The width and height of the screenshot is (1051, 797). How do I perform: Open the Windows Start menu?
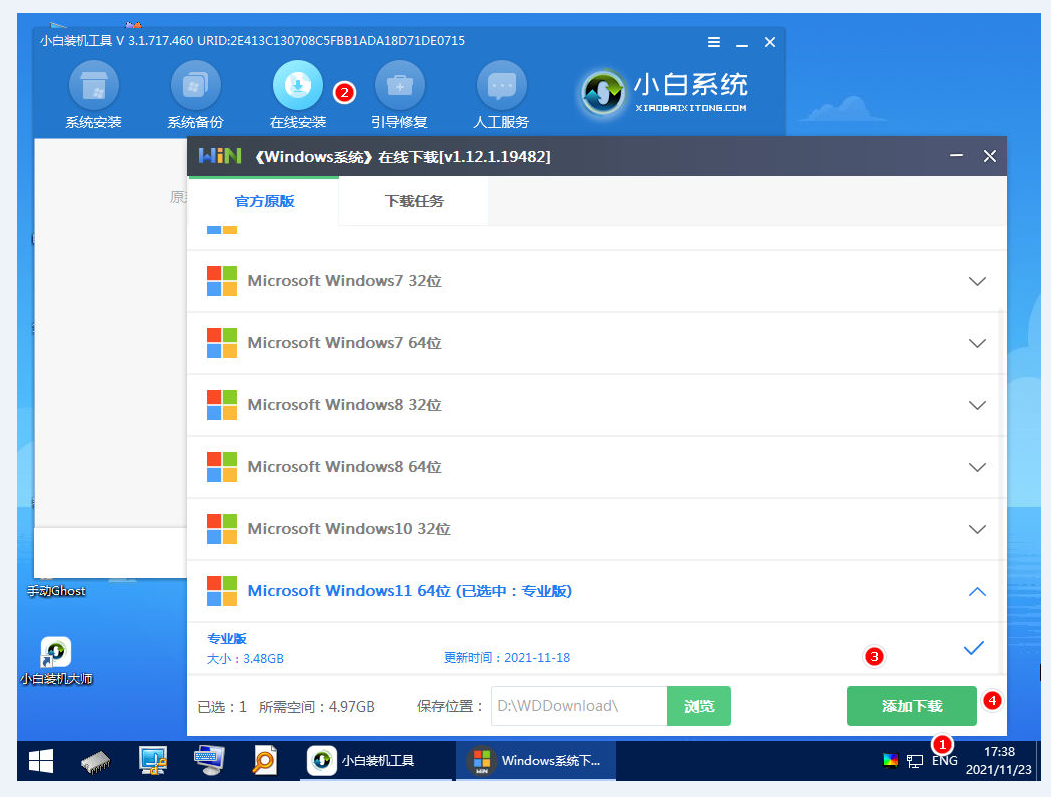pyautogui.click(x=41, y=761)
